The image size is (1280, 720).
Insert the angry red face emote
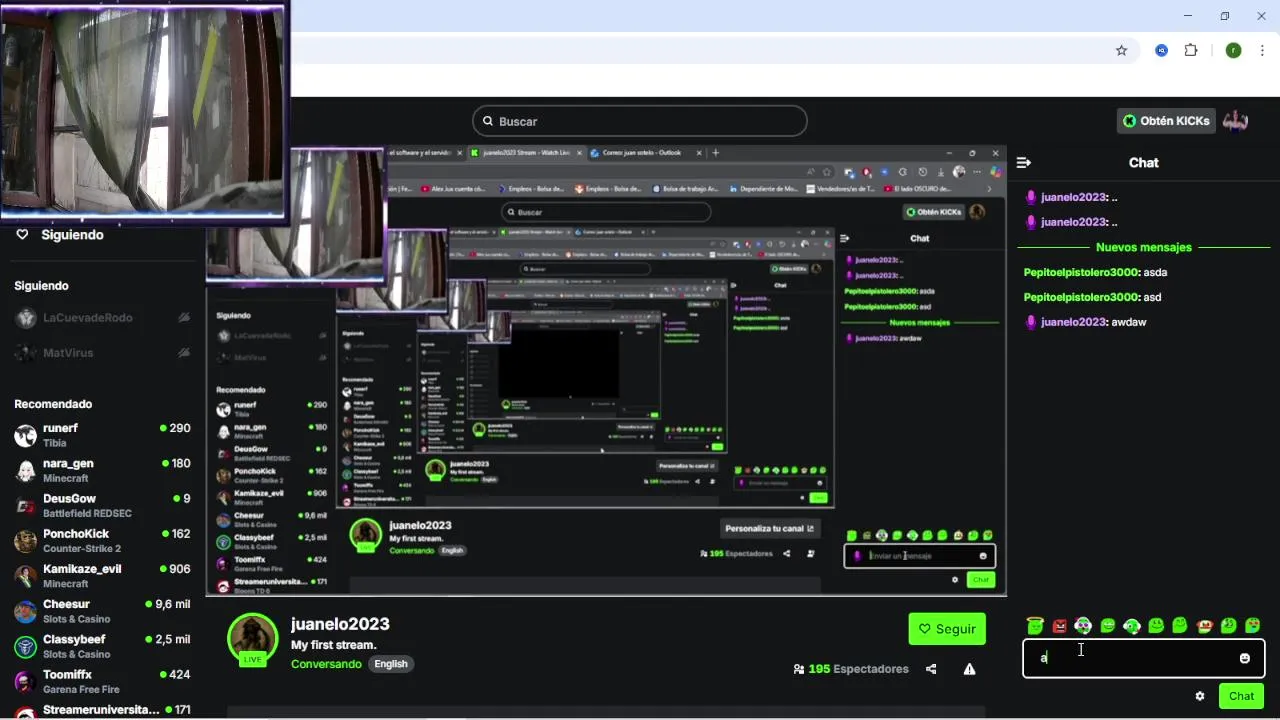click(x=1060, y=626)
